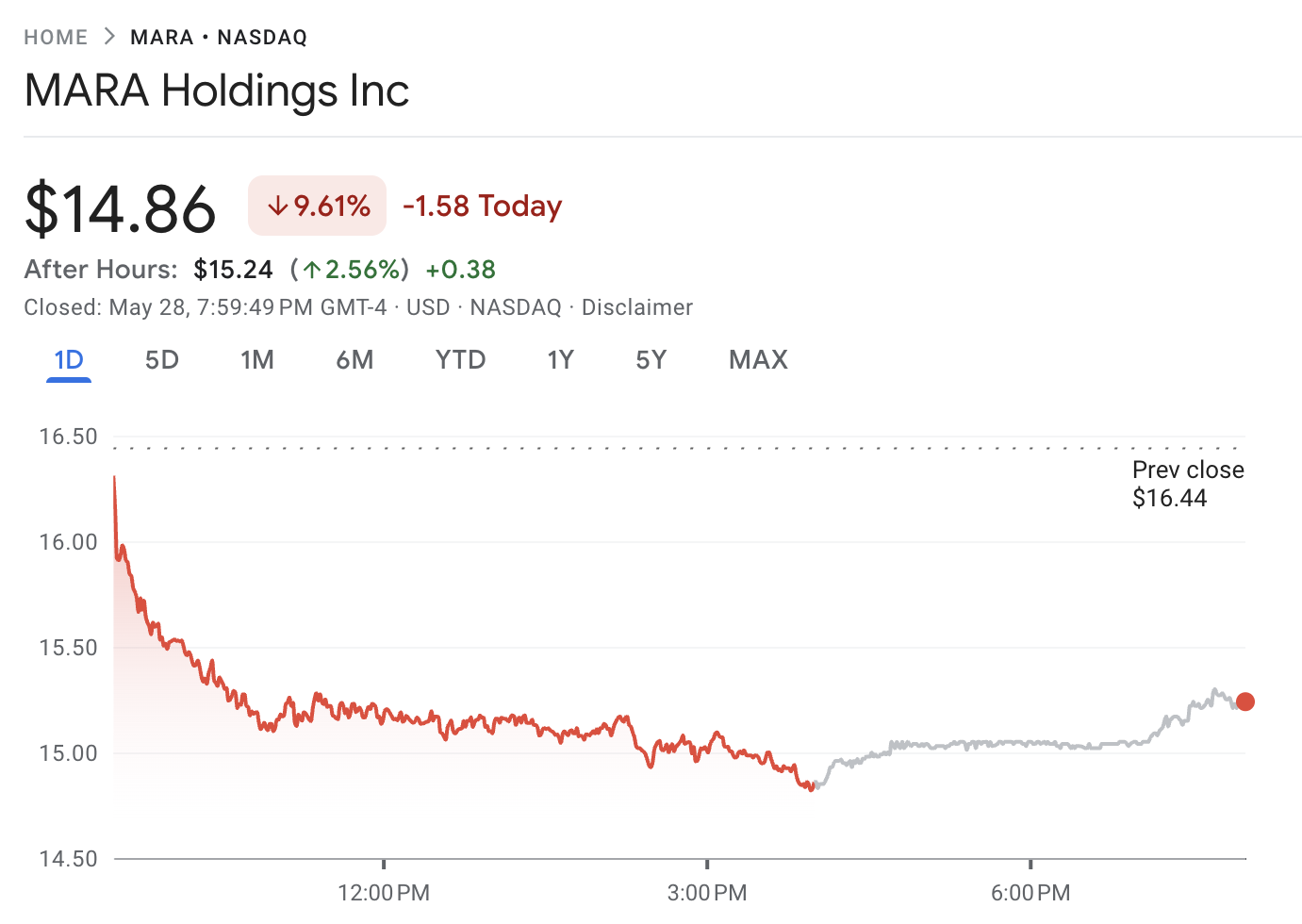
Task: Switch to the 5Y chart range
Action: (651, 360)
